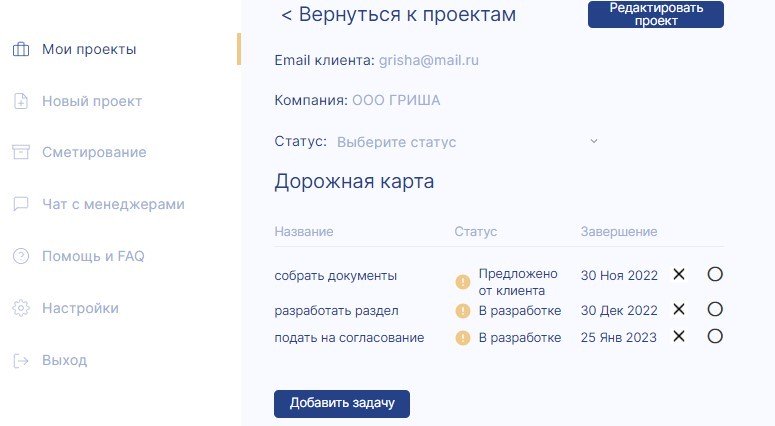The width and height of the screenshot is (775, 426).
Task: Toggle the circle for разработать раздел task
Action: tap(715, 309)
